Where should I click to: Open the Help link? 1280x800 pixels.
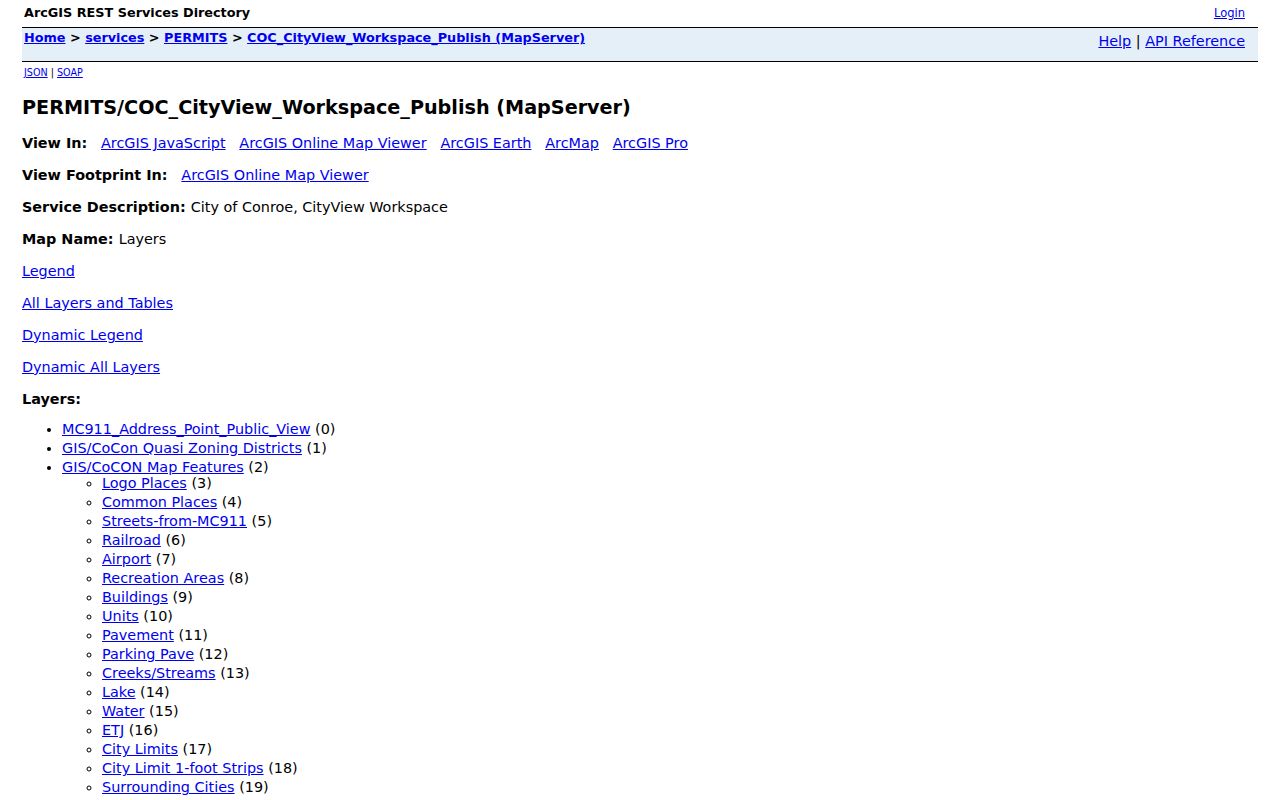[x=1114, y=41]
